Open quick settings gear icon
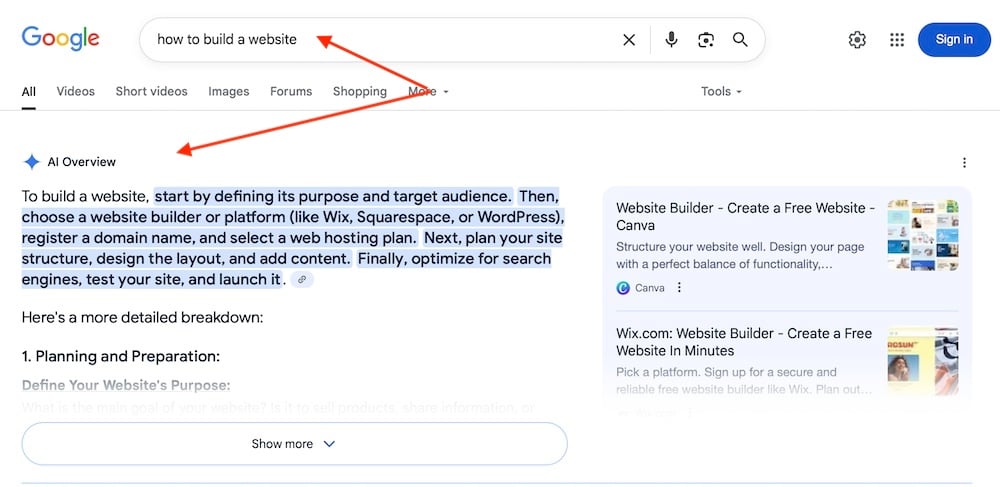Screen dimensions: 1000x487 coord(857,40)
